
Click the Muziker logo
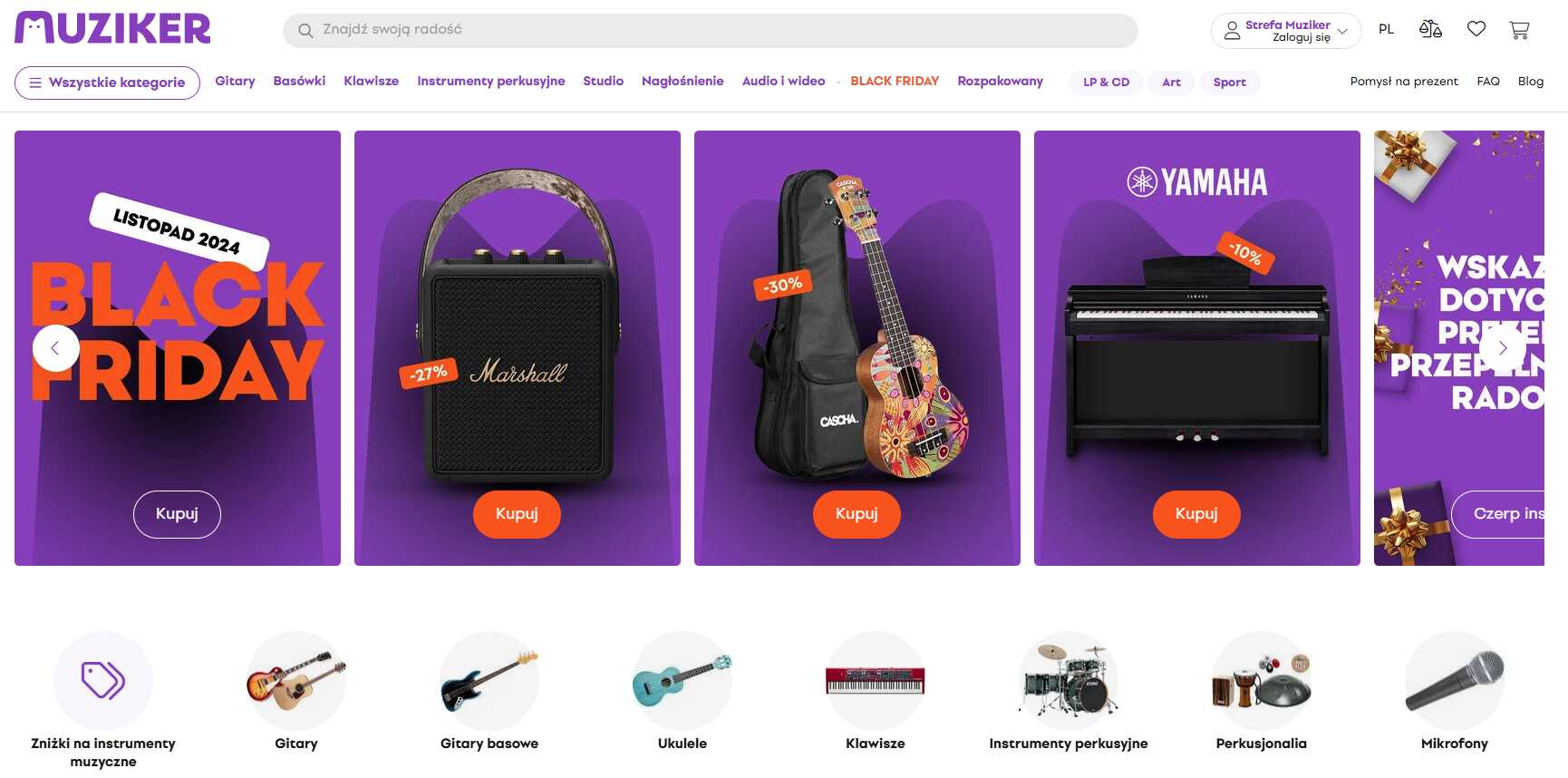coord(112,28)
